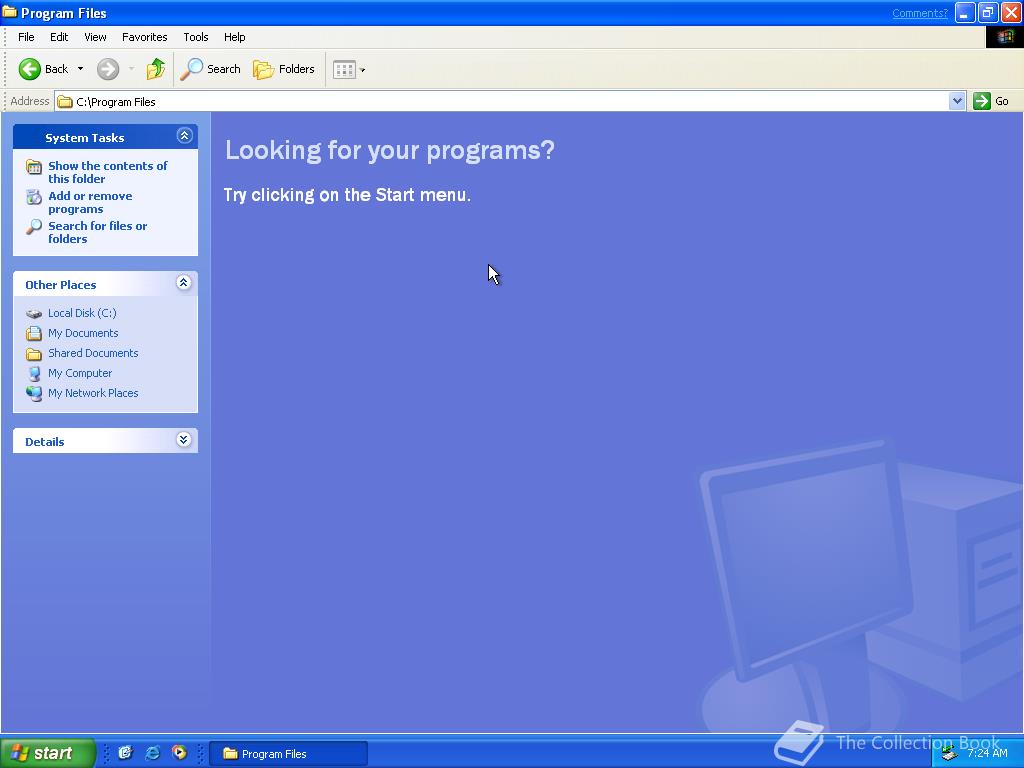Collapse the System Tasks panel

point(184,136)
